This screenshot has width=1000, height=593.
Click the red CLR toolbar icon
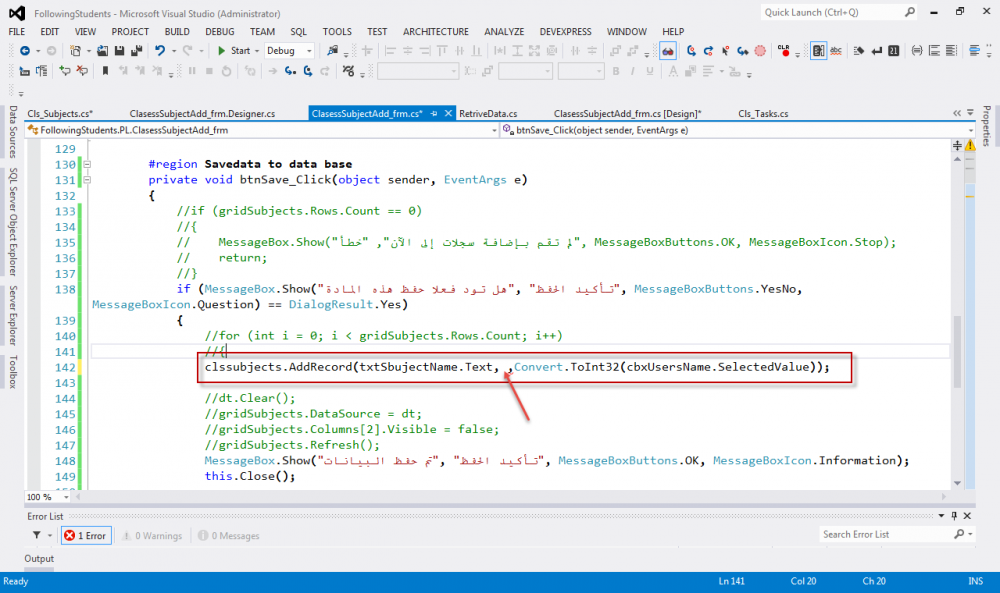(784, 50)
